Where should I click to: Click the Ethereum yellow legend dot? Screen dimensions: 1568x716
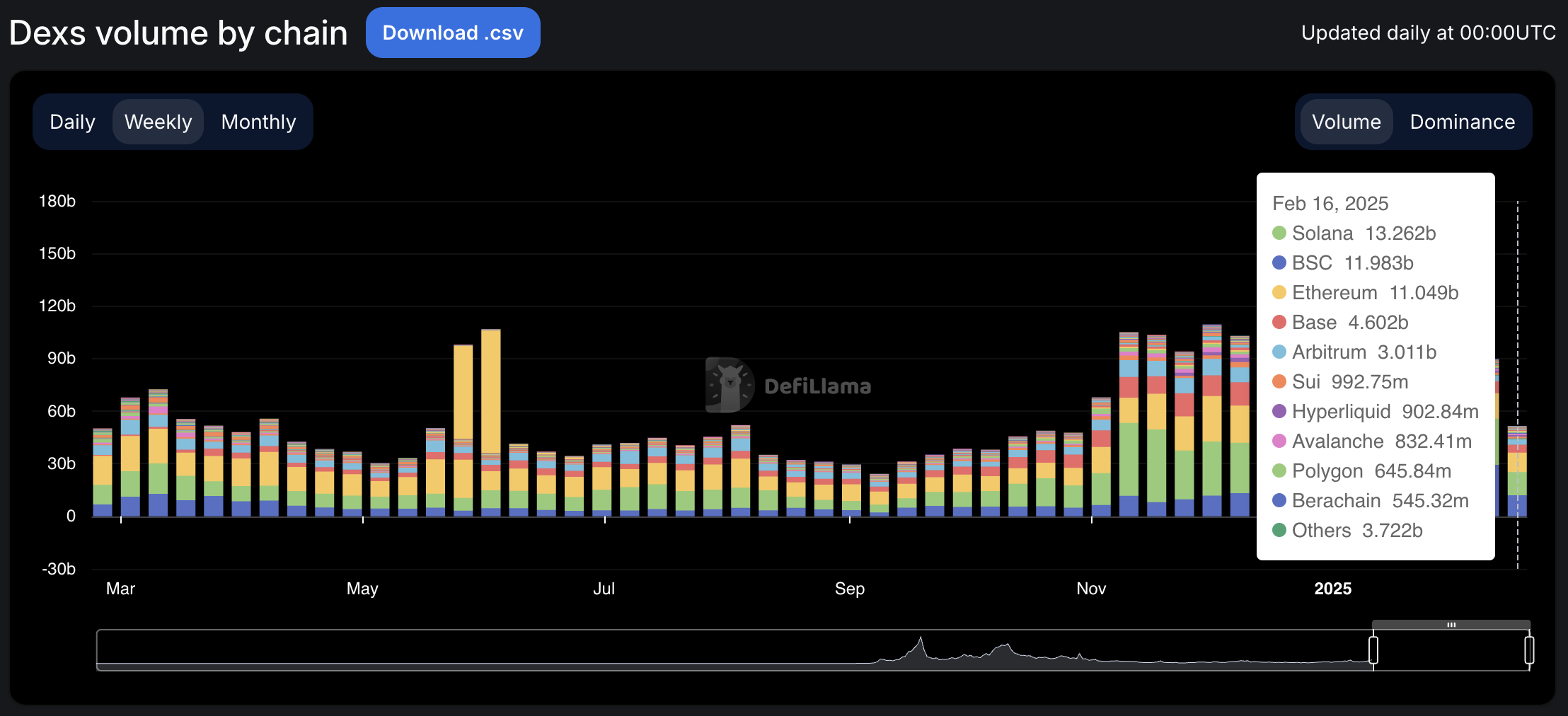tap(1279, 292)
